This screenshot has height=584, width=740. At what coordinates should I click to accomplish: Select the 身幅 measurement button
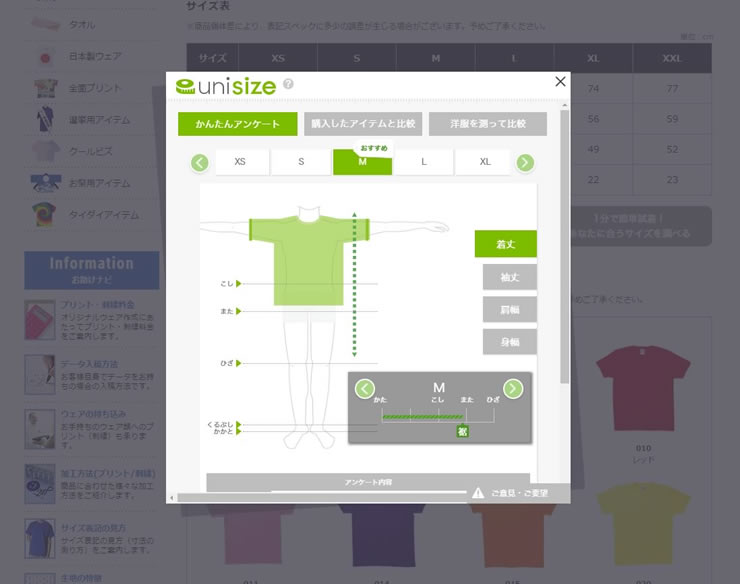coord(509,342)
